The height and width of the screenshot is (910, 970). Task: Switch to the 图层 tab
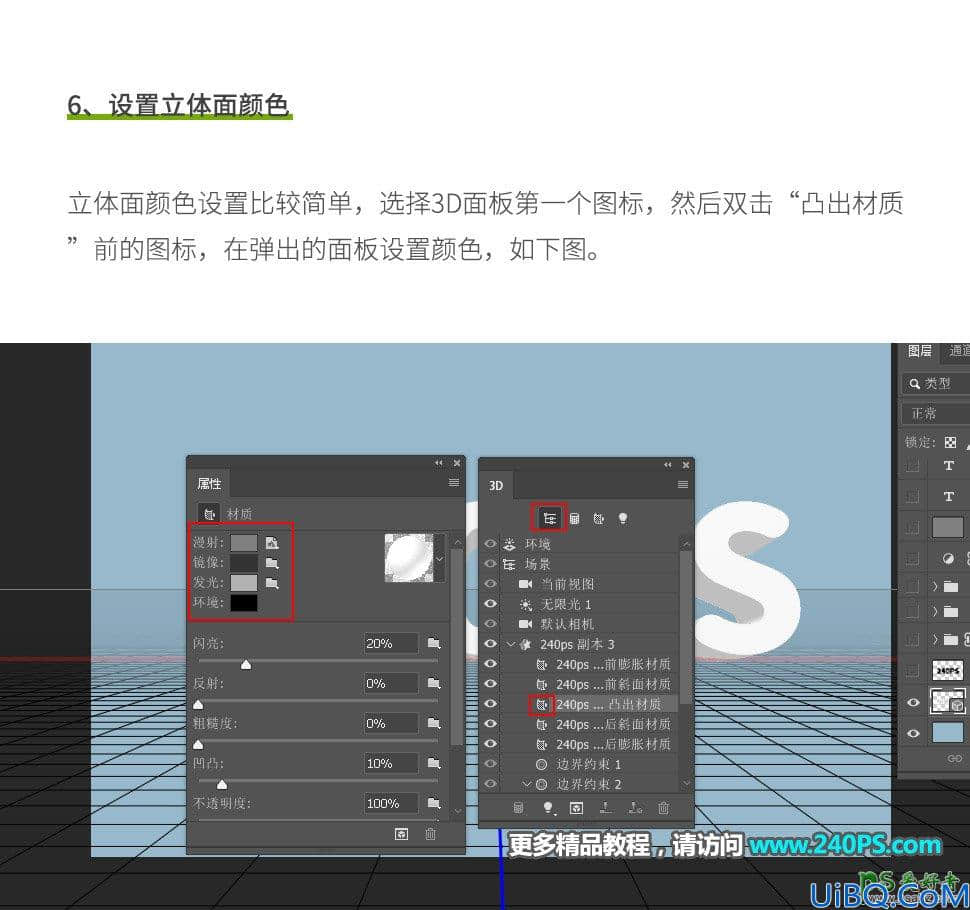point(920,351)
